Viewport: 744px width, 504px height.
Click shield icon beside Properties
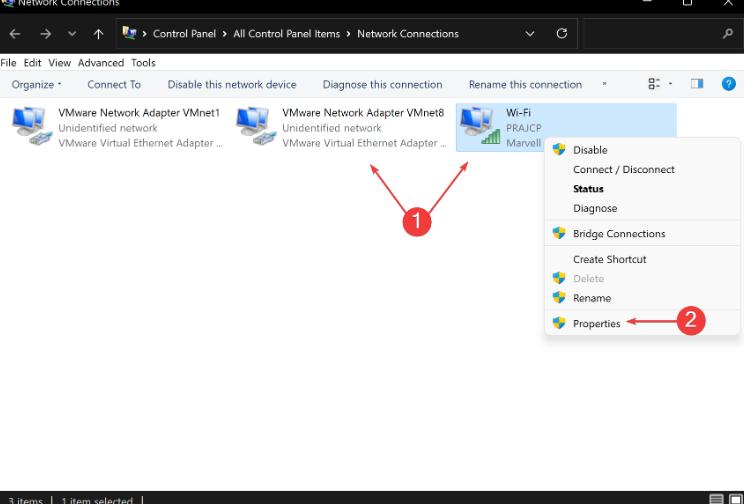coord(559,323)
